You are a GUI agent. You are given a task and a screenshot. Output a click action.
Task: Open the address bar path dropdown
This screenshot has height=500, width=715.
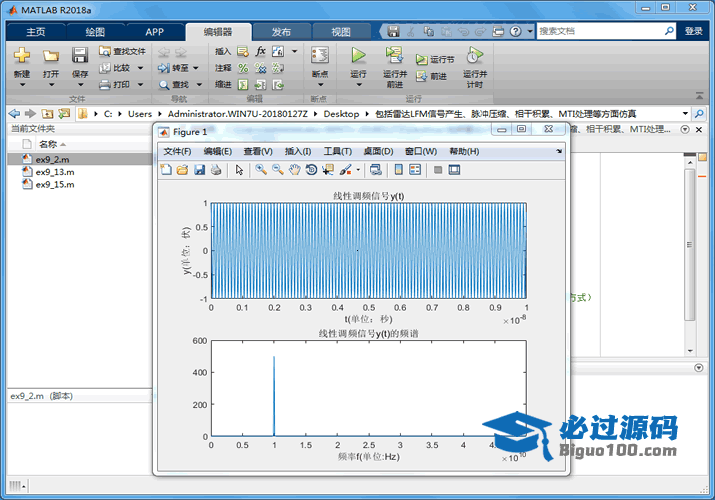pyautogui.click(x=685, y=113)
